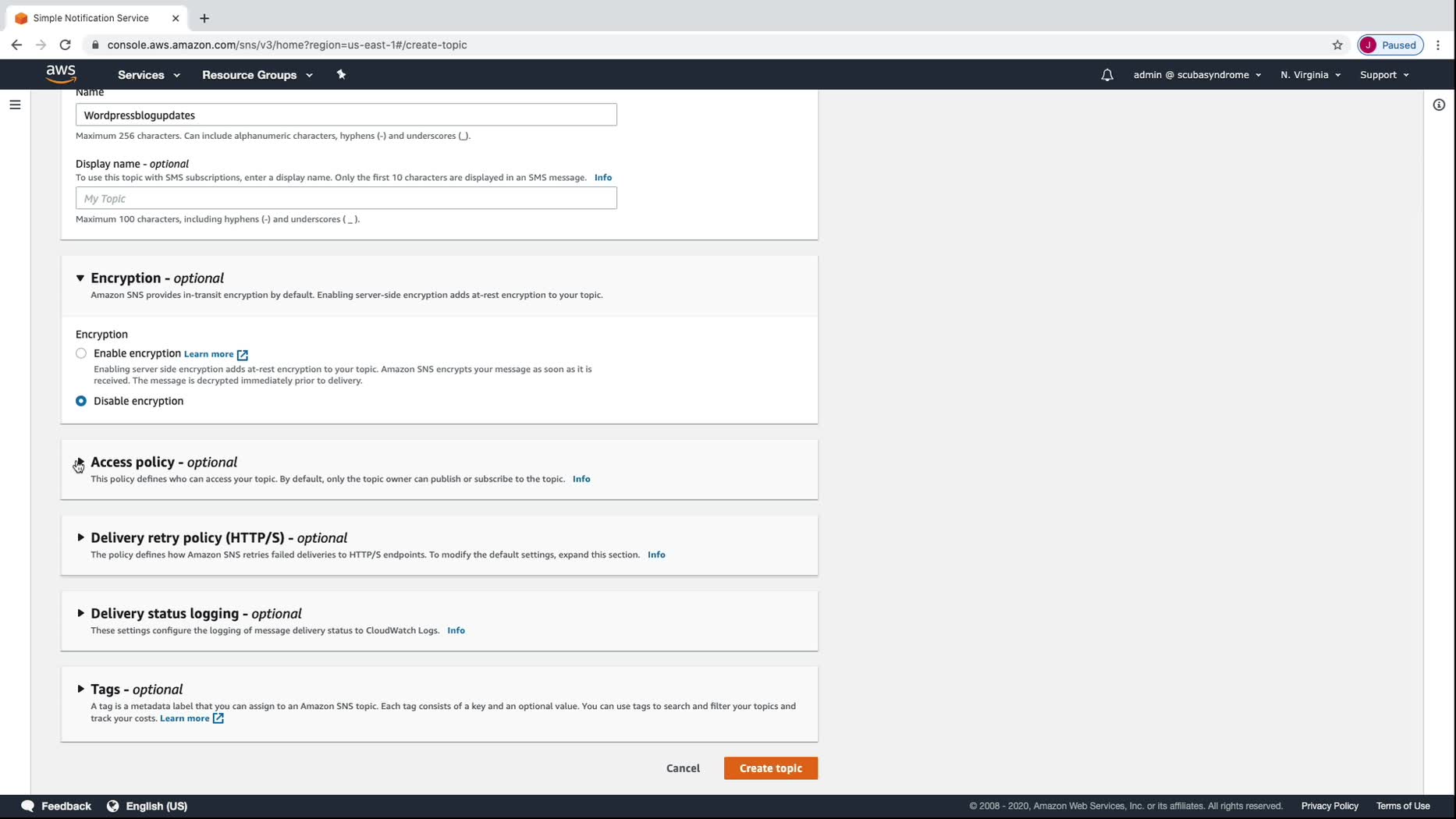Click the Paused profile avatar button
Screen dimensions: 1456x819
pyautogui.click(x=1390, y=44)
